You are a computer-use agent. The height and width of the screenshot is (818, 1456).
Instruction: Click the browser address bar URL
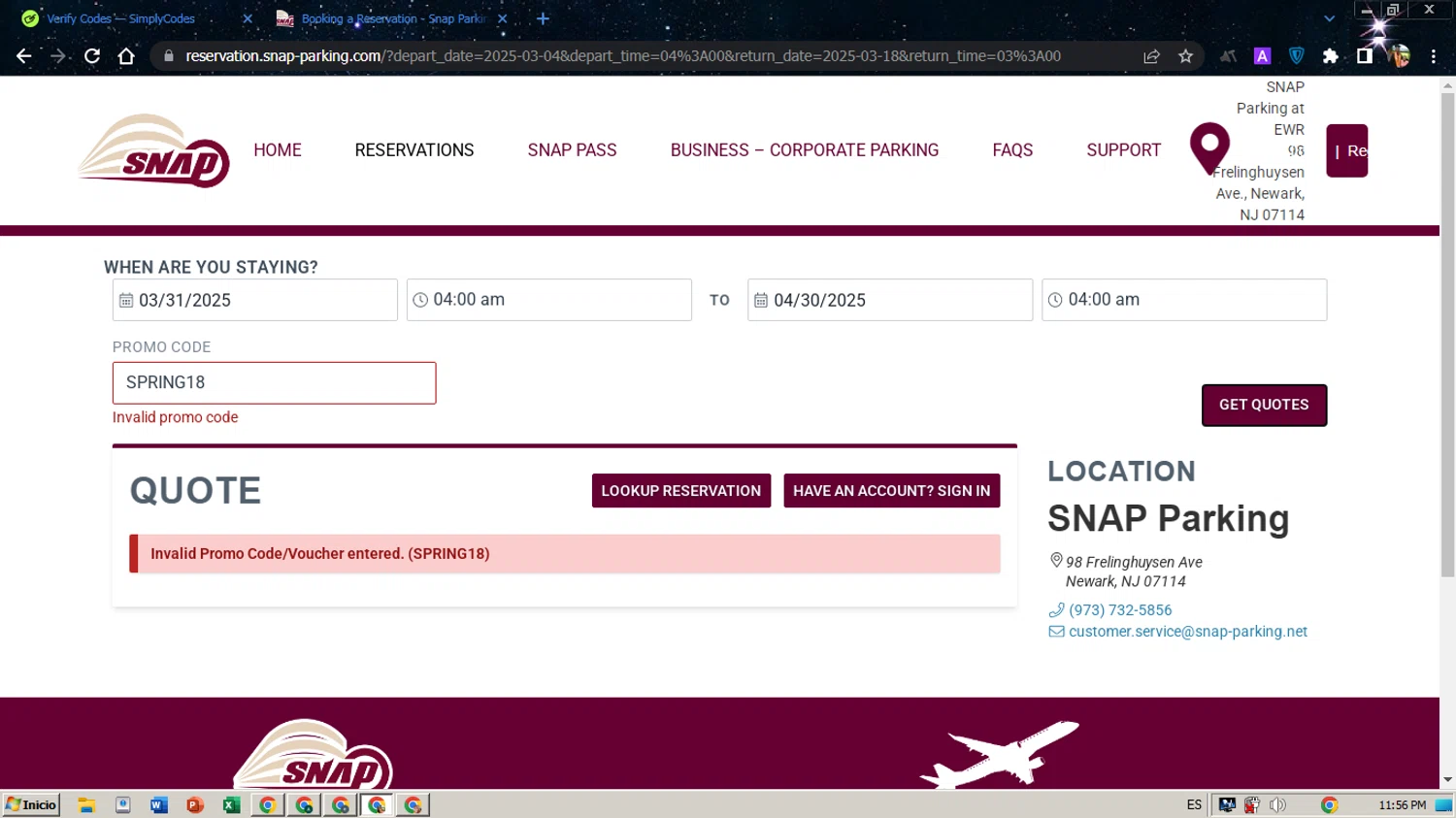(622, 56)
